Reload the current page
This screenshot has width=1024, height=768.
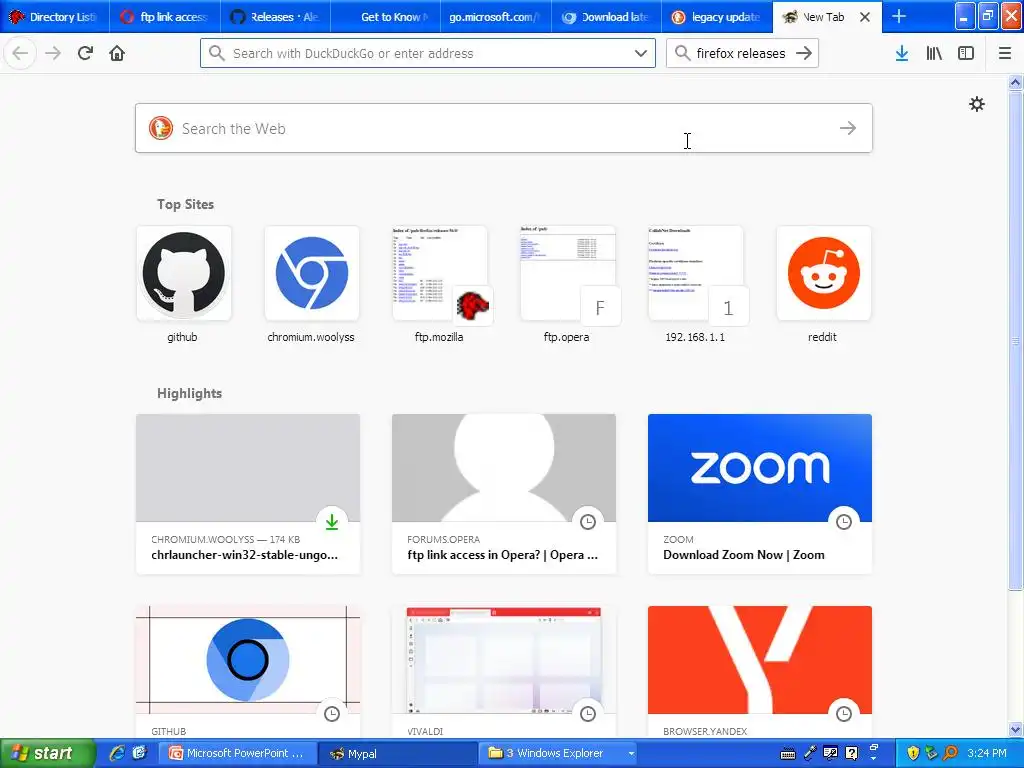85,53
